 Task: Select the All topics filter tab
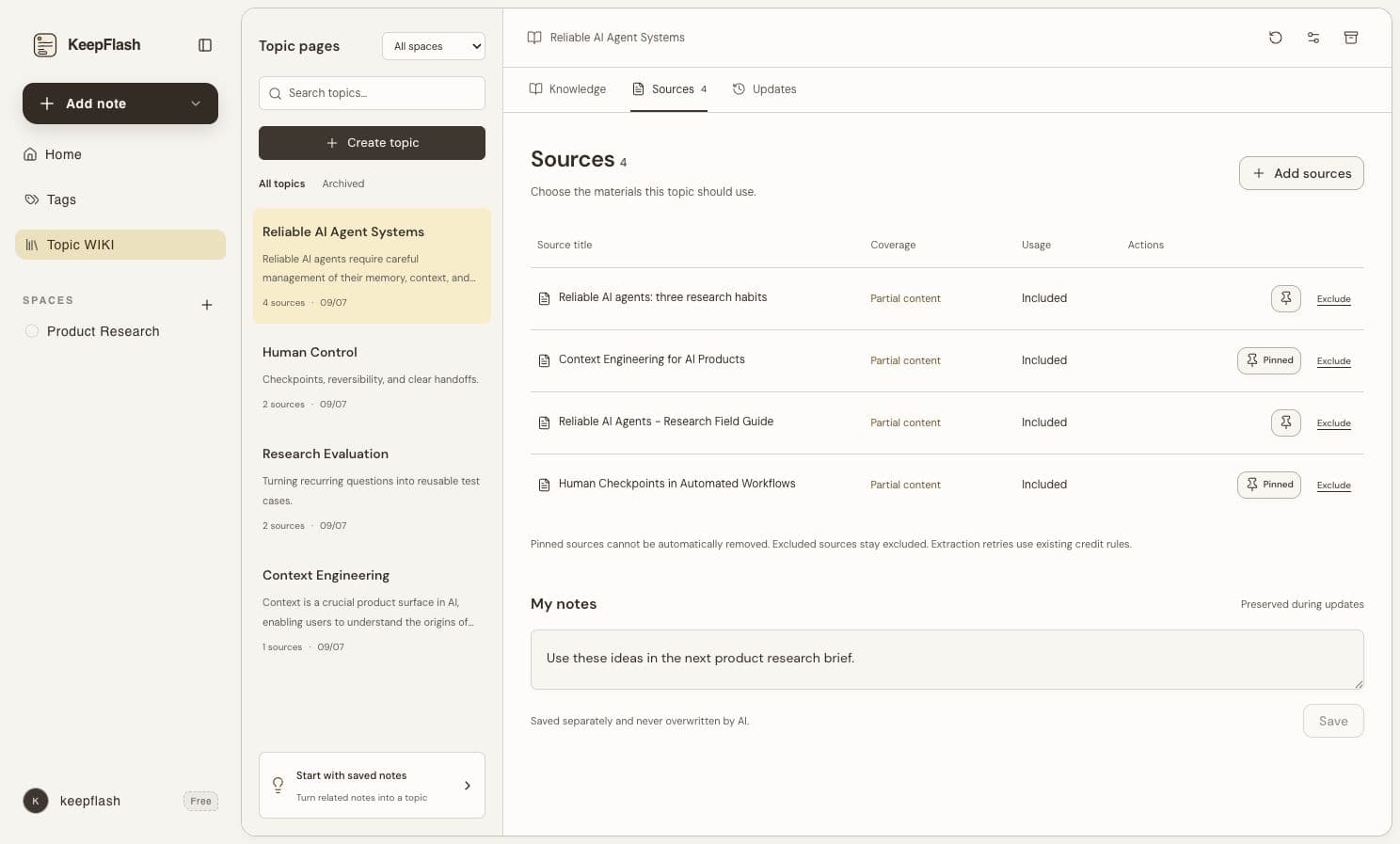[282, 183]
